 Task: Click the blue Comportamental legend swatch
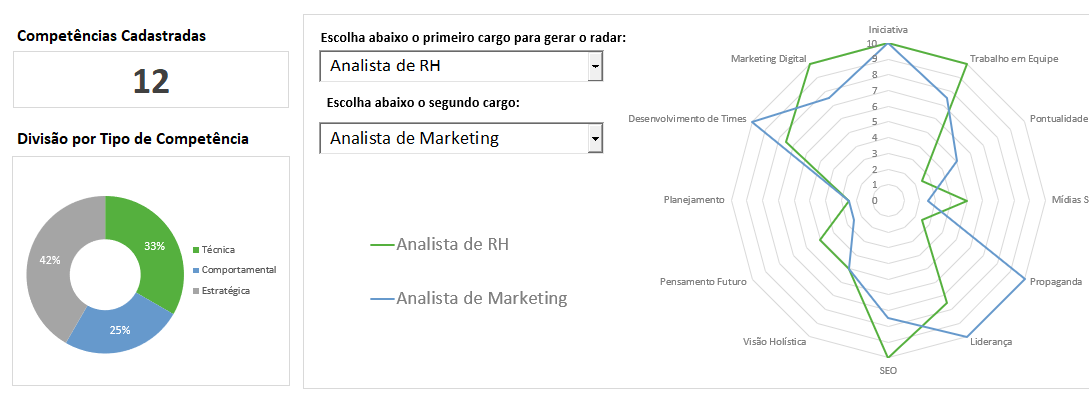(x=197, y=270)
